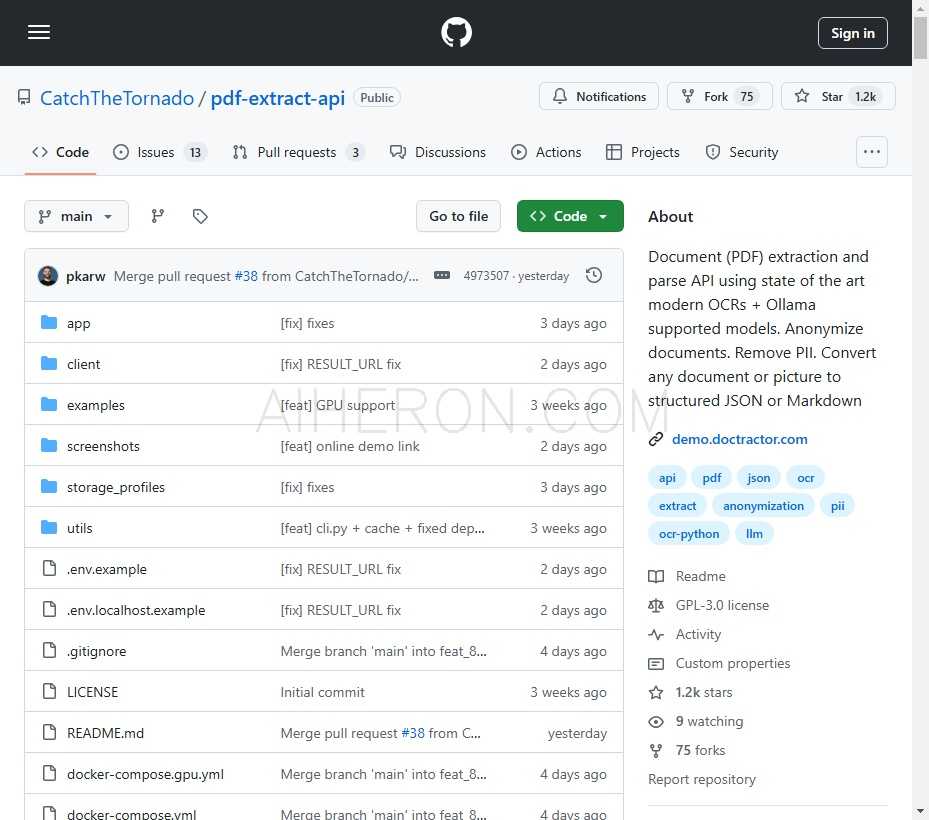Open the CatchTheTornado owner link
The width and height of the screenshot is (929, 820).
(117, 98)
